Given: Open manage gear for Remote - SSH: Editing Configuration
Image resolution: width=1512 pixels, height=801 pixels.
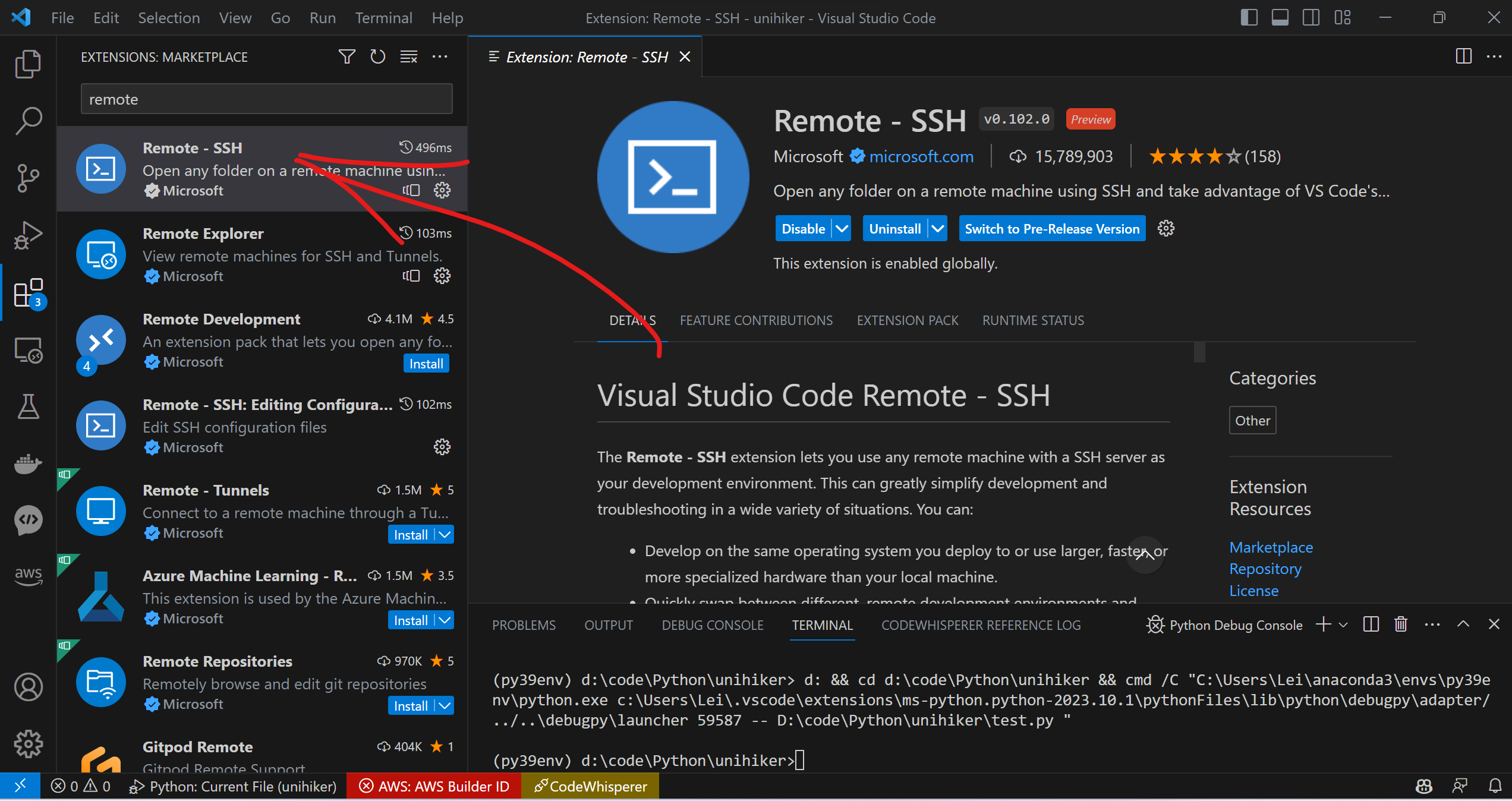Looking at the screenshot, I should point(442,447).
